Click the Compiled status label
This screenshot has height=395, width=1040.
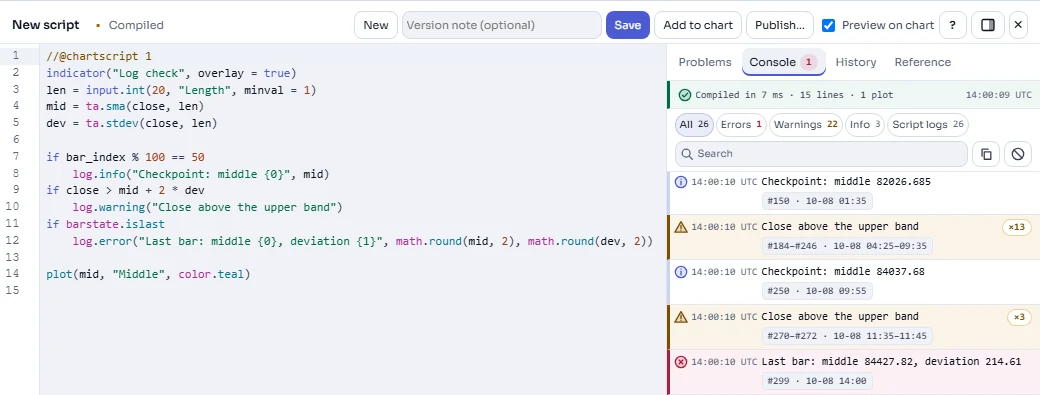tap(136, 25)
